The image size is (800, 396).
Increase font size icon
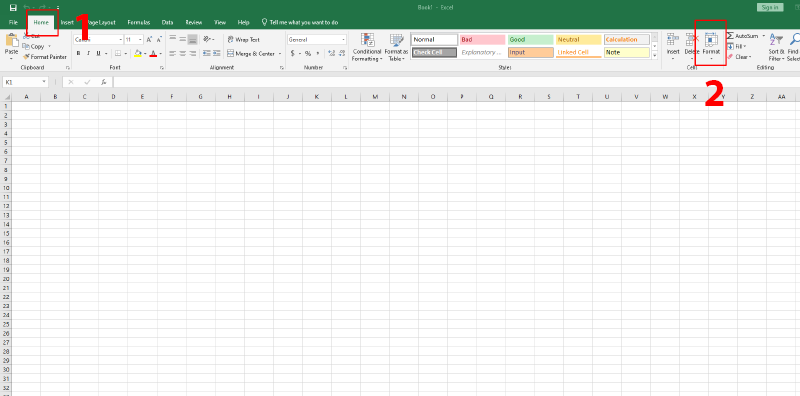click(x=149, y=39)
